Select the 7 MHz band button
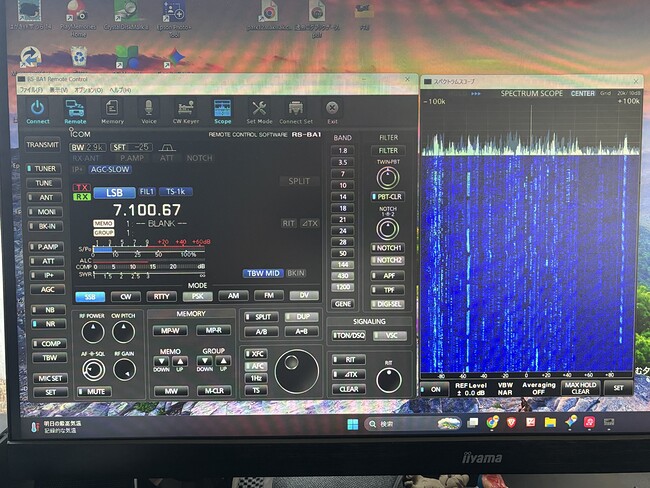This screenshot has width=650, height=488. 343,174
